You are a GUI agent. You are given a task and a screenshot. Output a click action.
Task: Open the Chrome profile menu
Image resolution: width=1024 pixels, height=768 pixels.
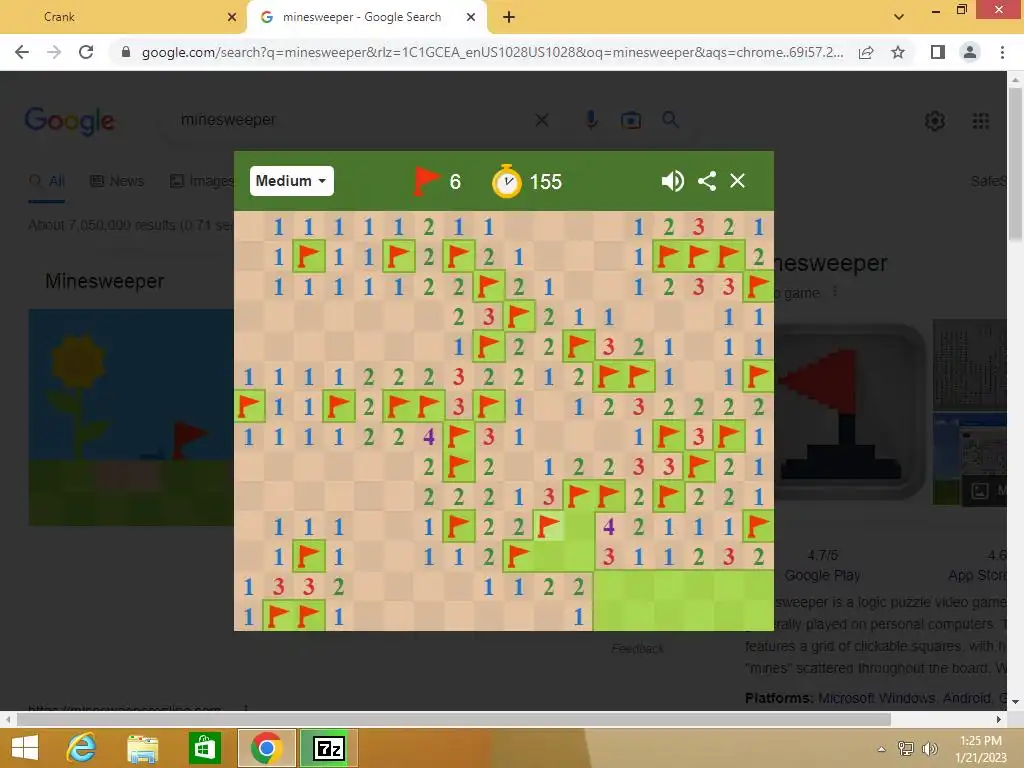click(970, 52)
